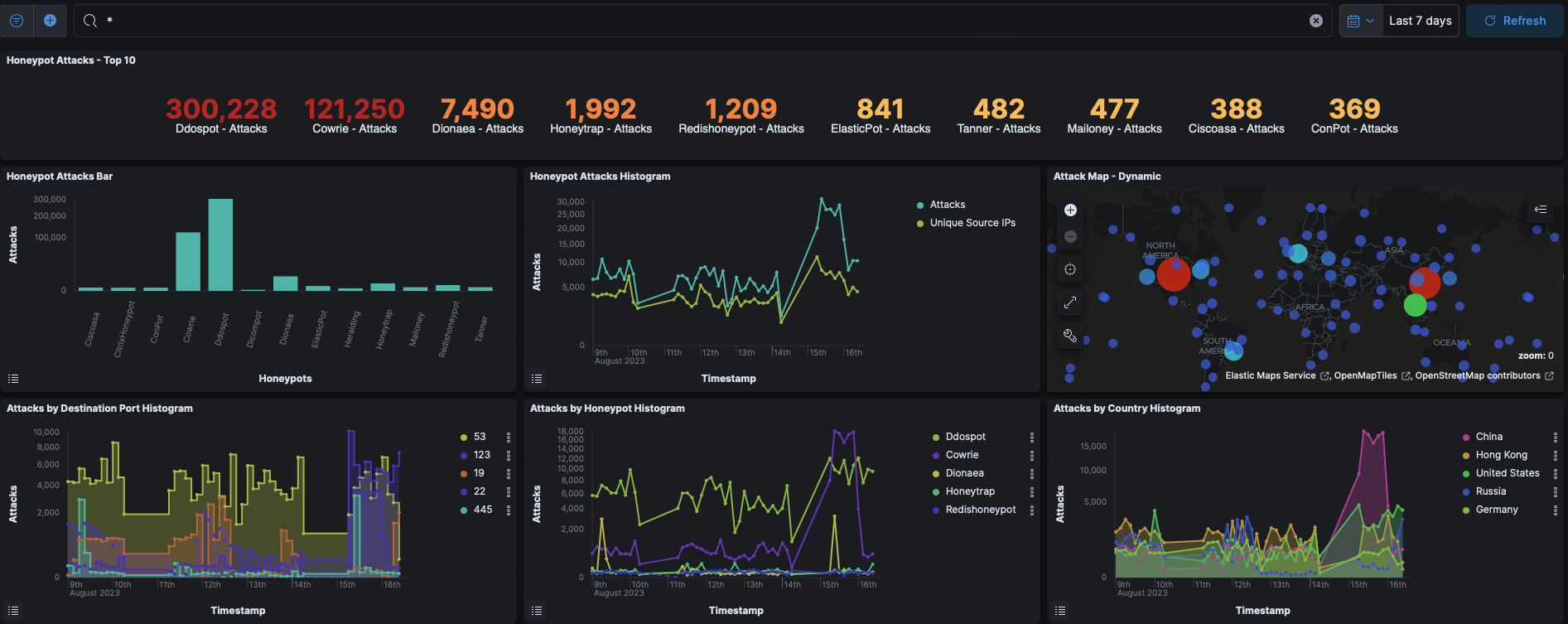Screen dimensions: 1568x624
Task: Click the large red North America map cluster
Action: [x=1174, y=274]
